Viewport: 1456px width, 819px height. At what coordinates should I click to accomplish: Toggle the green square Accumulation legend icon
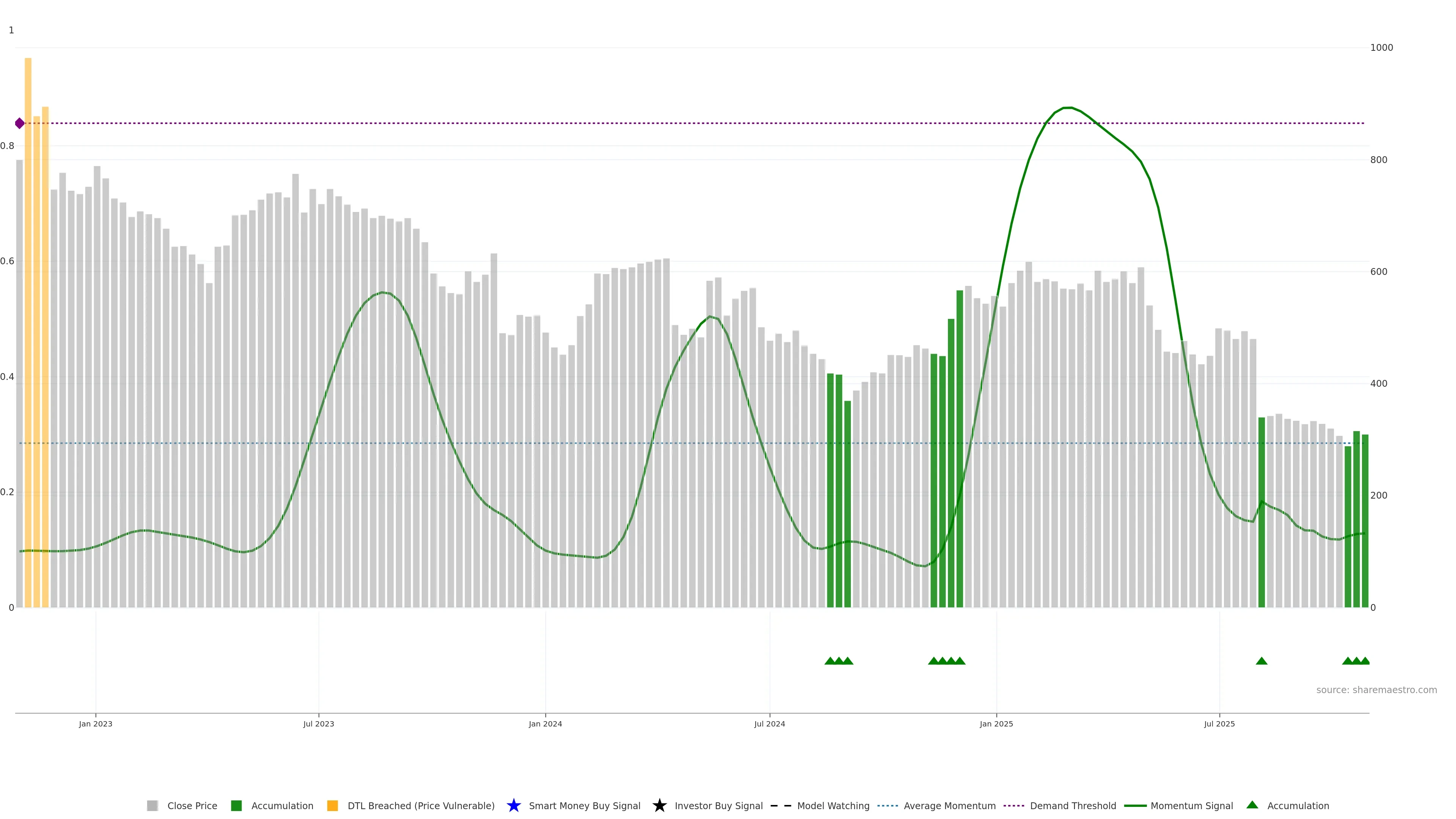[x=236, y=805]
